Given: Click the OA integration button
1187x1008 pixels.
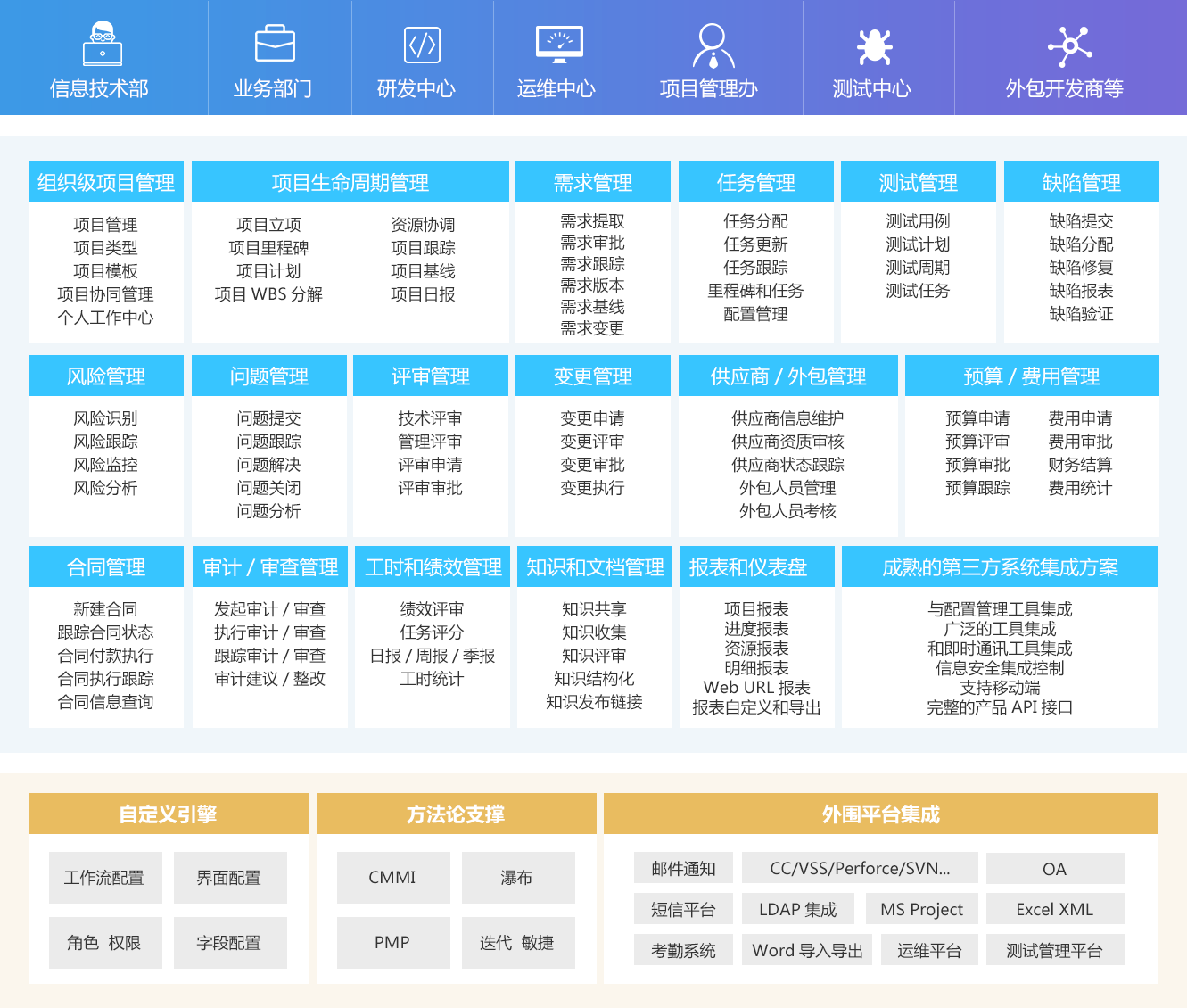Looking at the screenshot, I should click(x=1056, y=868).
